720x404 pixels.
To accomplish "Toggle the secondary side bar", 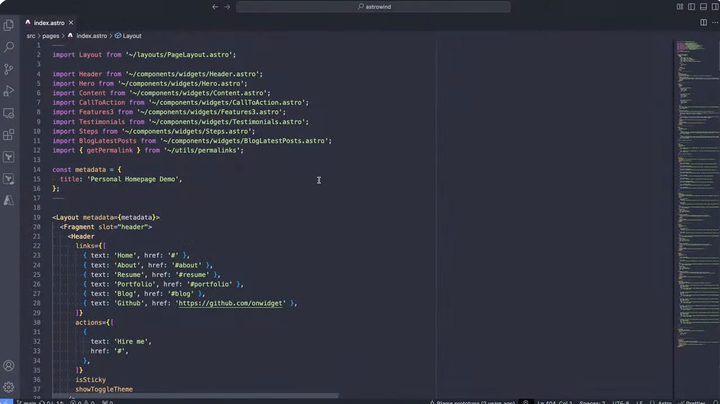I will (715, 7).
